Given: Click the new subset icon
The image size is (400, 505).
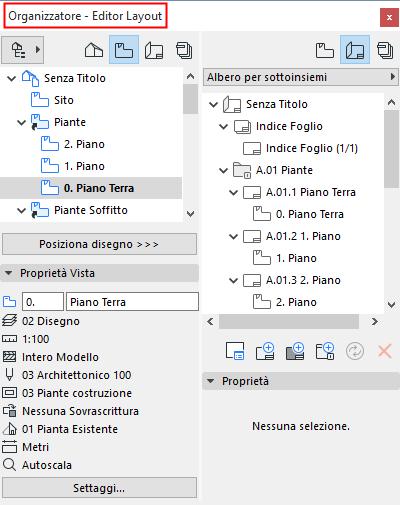Looking at the screenshot, I should click(x=325, y=351).
